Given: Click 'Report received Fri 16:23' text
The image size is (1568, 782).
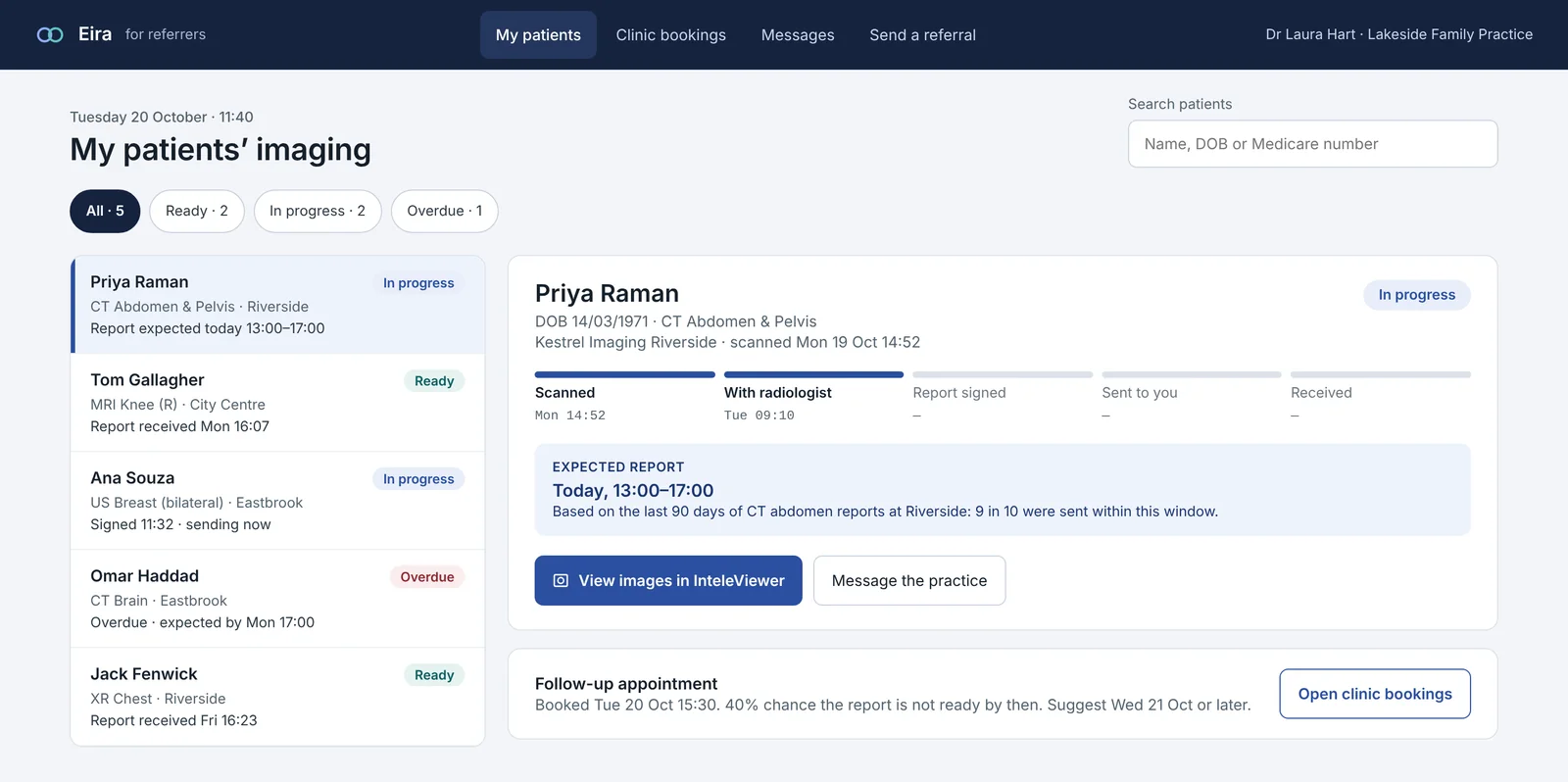Looking at the screenshot, I should pyautogui.click(x=173, y=720).
